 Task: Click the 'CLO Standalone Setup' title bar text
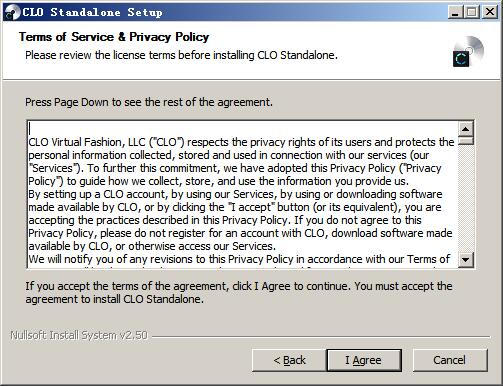pyautogui.click(x=92, y=12)
